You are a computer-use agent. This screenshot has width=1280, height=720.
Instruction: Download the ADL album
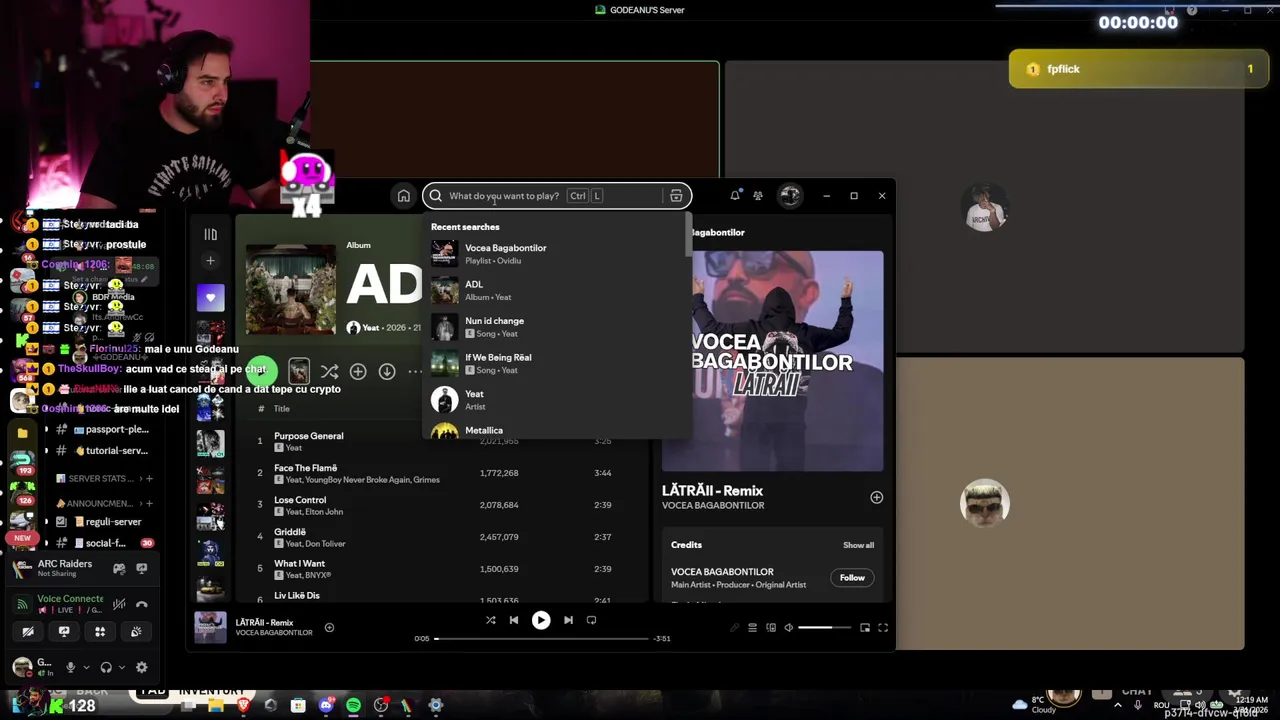(387, 371)
